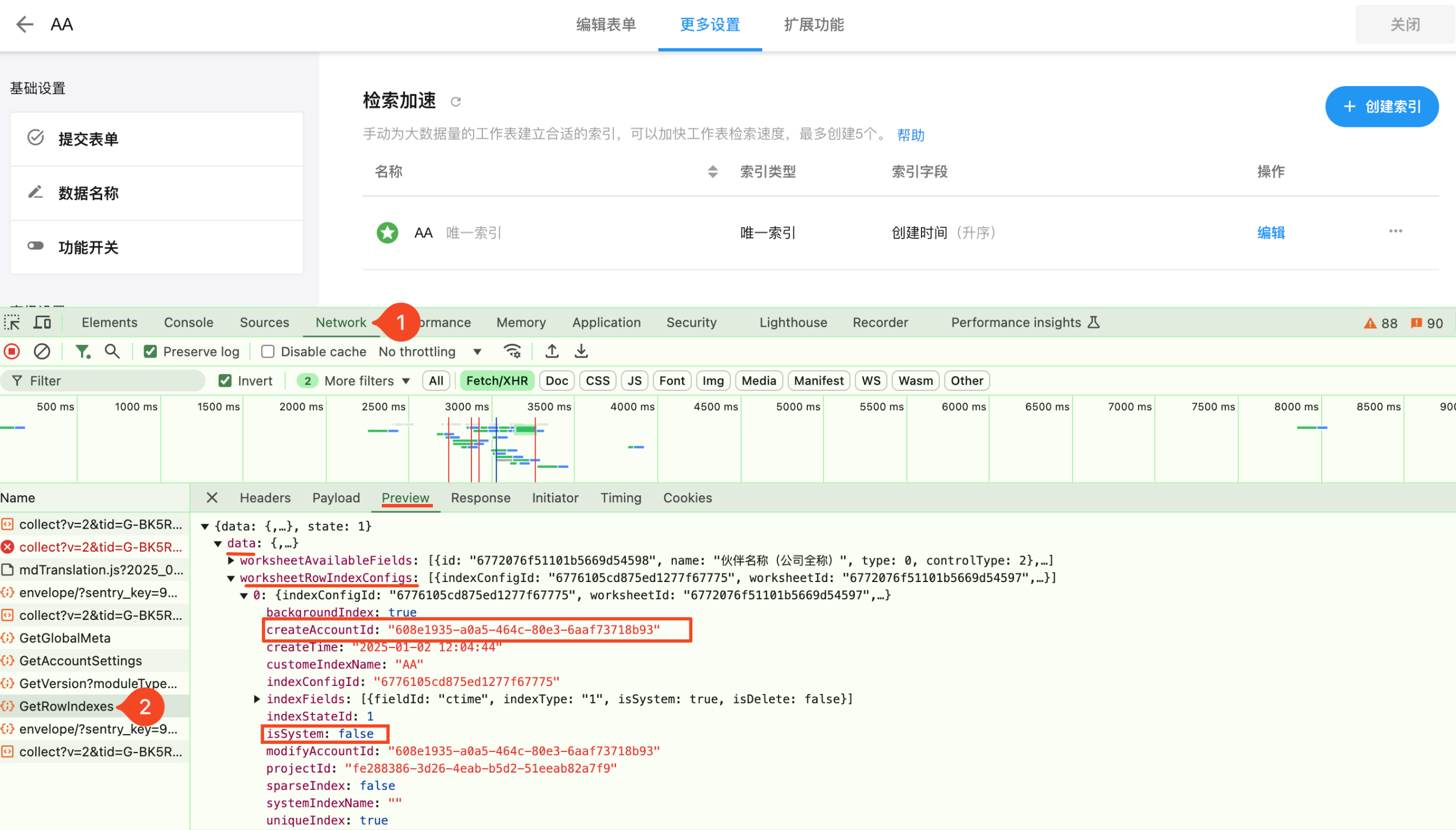Image resolution: width=1456 pixels, height=830 pixels.
Task: Click the 创建索引 button
Action: point(1381,107)
